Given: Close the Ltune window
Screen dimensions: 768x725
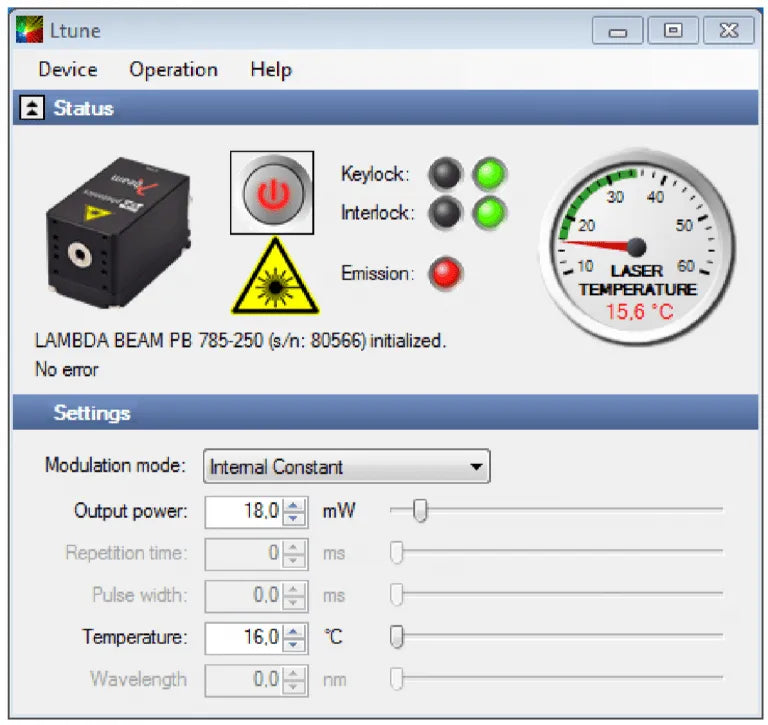Looking at the screenshot, I should 729,31.
